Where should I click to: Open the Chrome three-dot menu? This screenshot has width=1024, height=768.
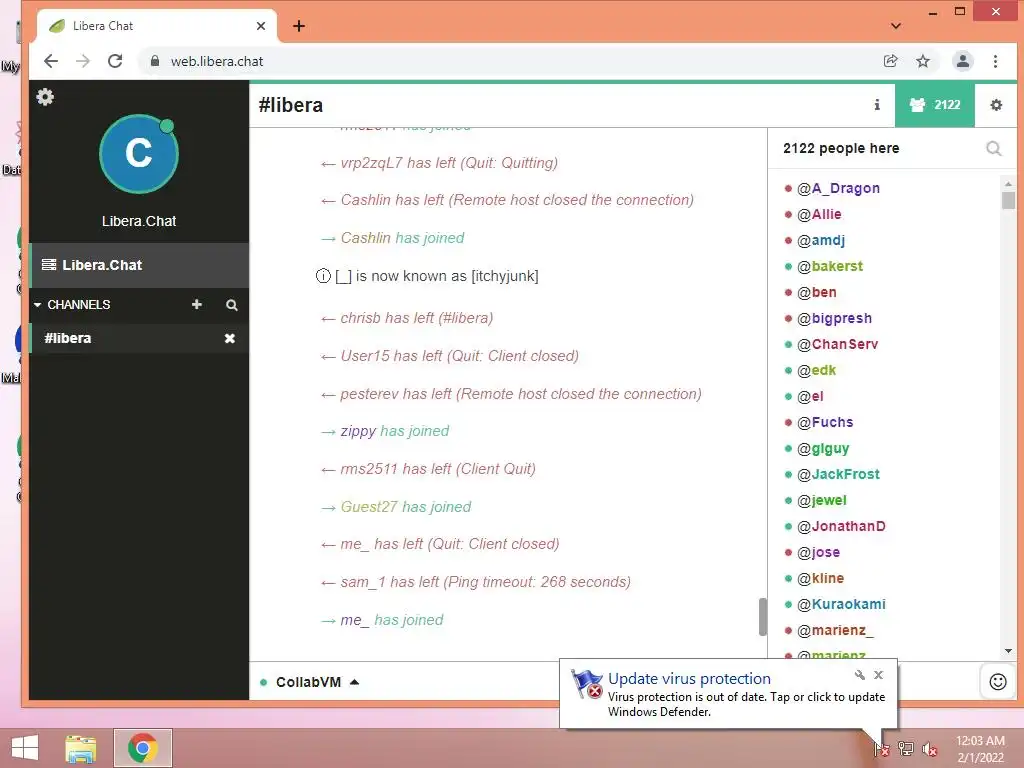(995, 61)
